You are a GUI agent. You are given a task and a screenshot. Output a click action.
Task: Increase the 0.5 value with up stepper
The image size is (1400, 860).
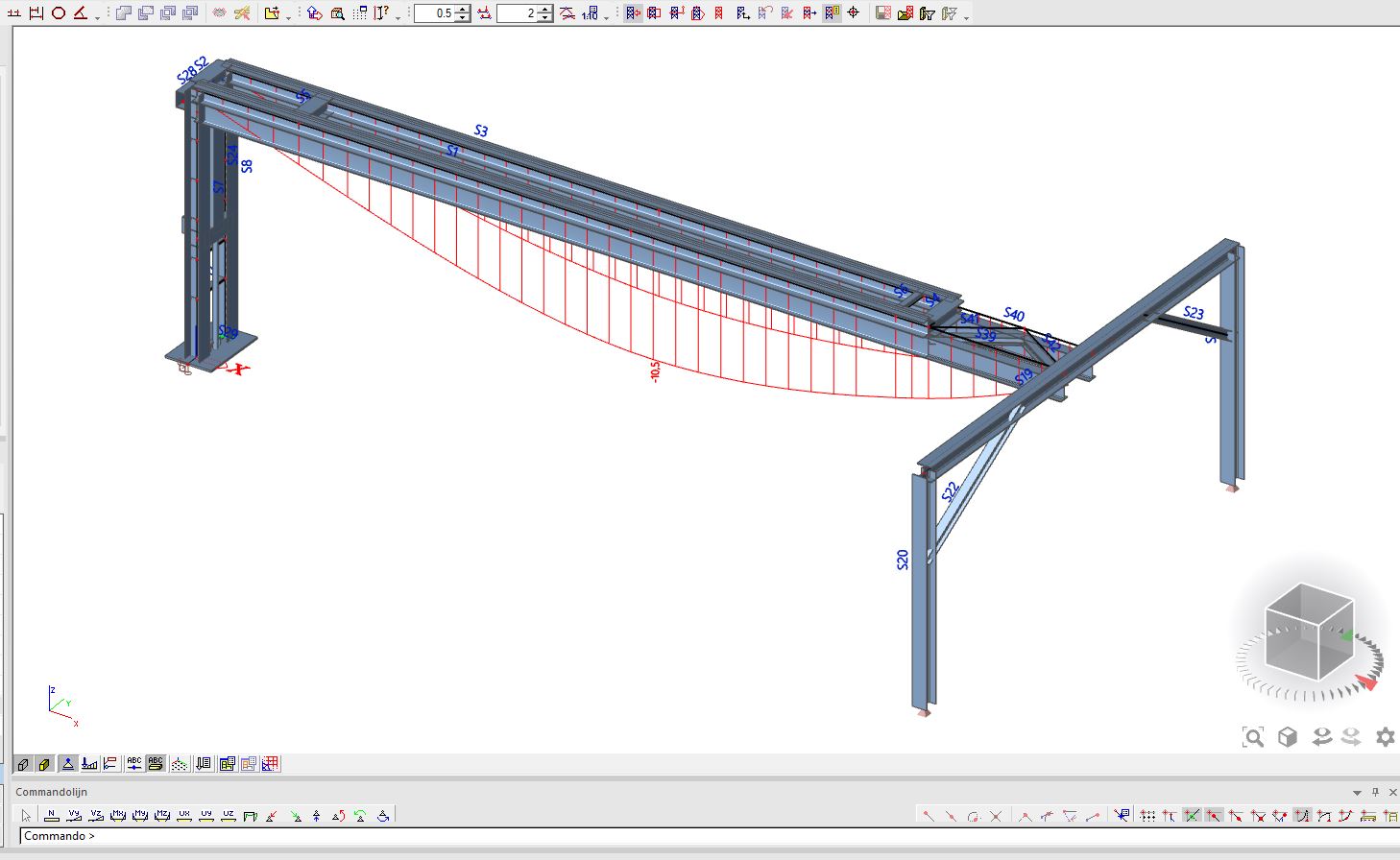(463, 9)
